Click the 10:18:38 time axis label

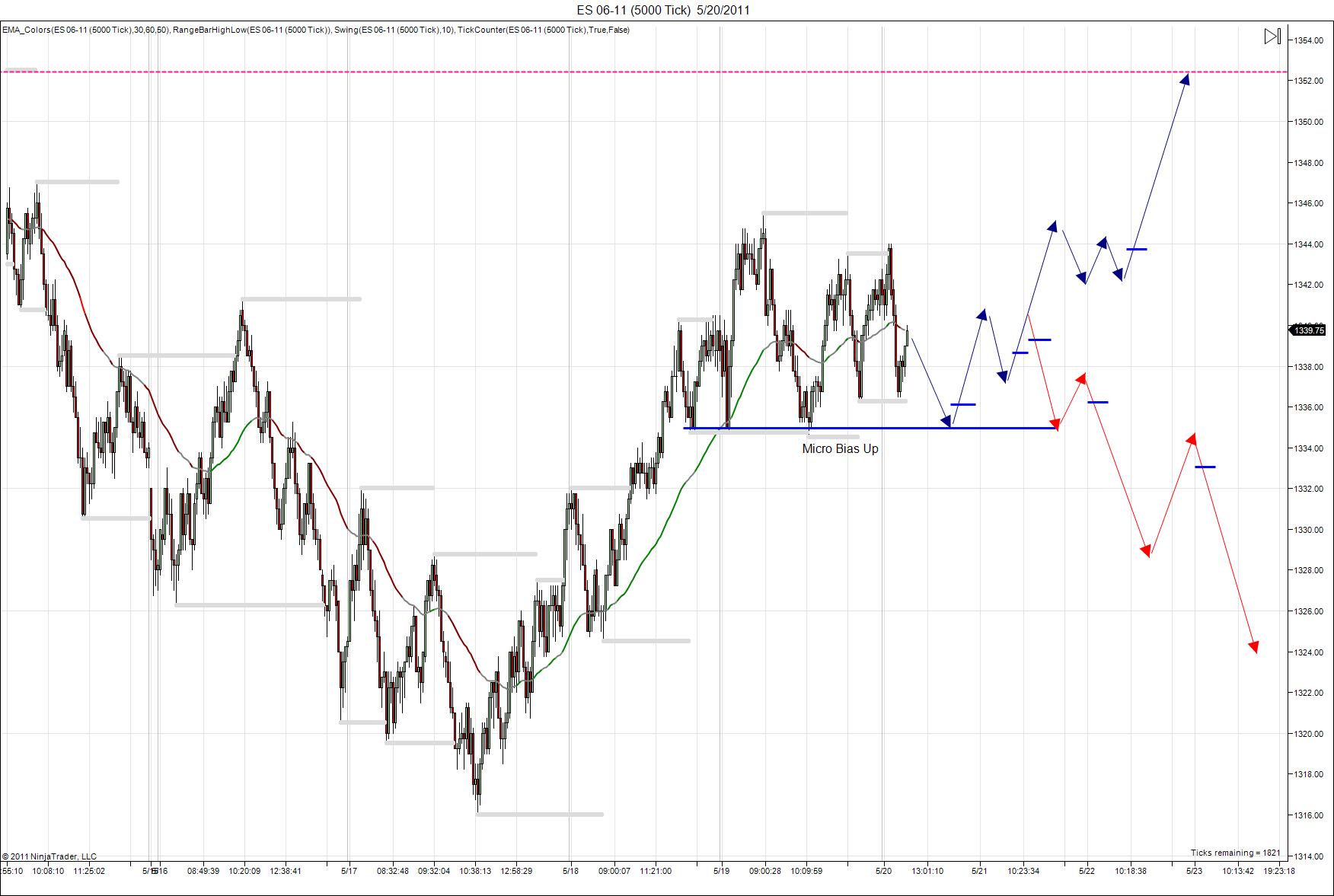click(x=1131, y=871)
